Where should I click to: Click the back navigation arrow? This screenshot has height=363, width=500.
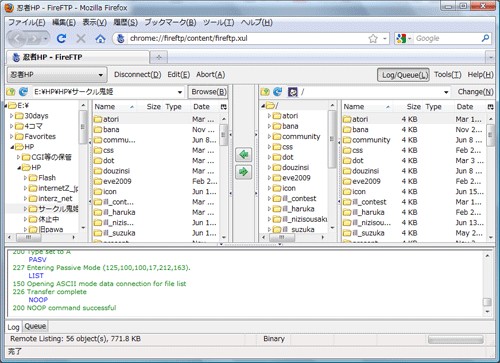[17, 39]
